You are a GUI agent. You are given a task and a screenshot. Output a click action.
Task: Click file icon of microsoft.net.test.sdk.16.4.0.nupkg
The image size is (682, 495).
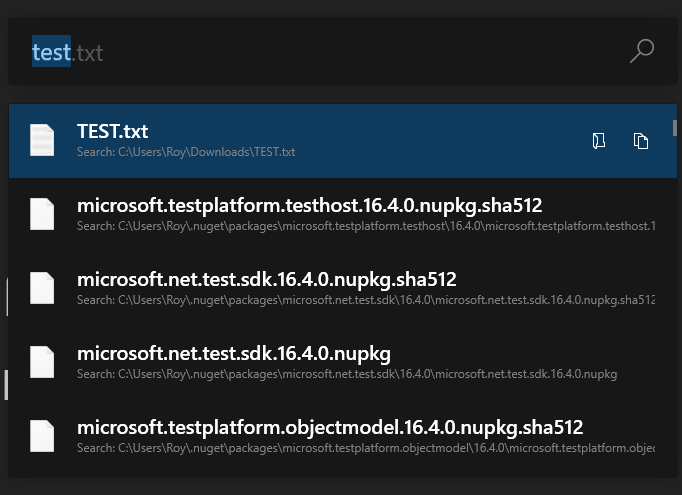coord(41,362)
